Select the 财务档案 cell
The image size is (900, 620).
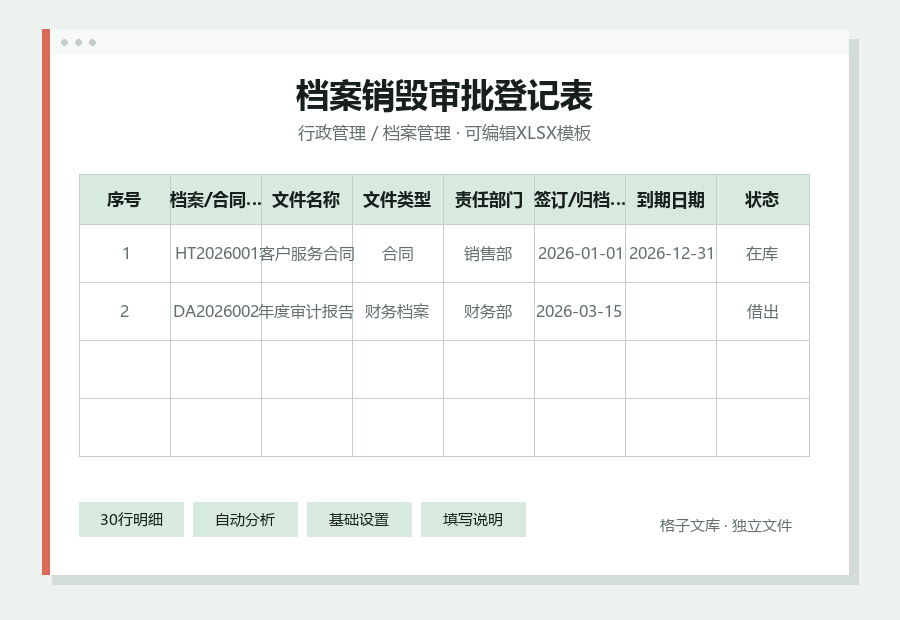tap(398, 312)
